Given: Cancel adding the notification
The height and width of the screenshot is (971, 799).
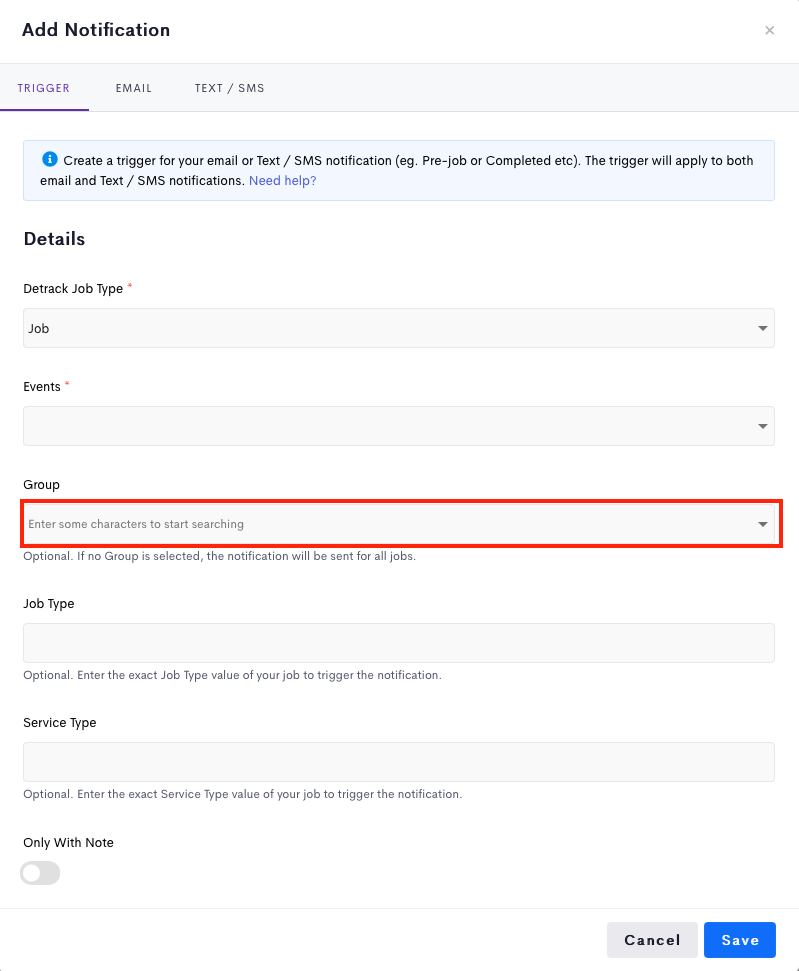Looking at the screenshot, I should coord(652,940).
